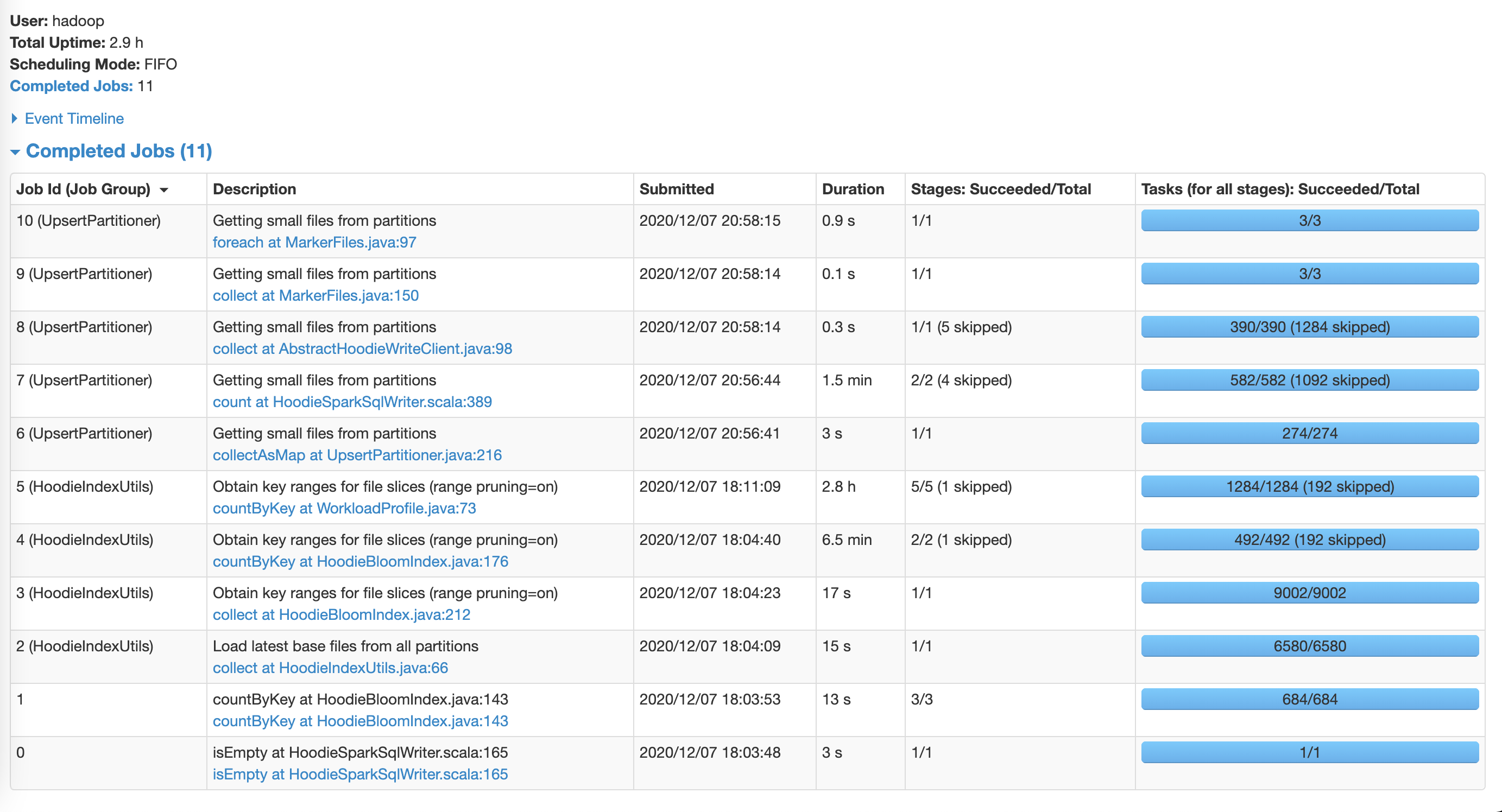
Task: Click the 1284/1284 (192 skipped) progress bar
Action: (x=1309, y=486)
